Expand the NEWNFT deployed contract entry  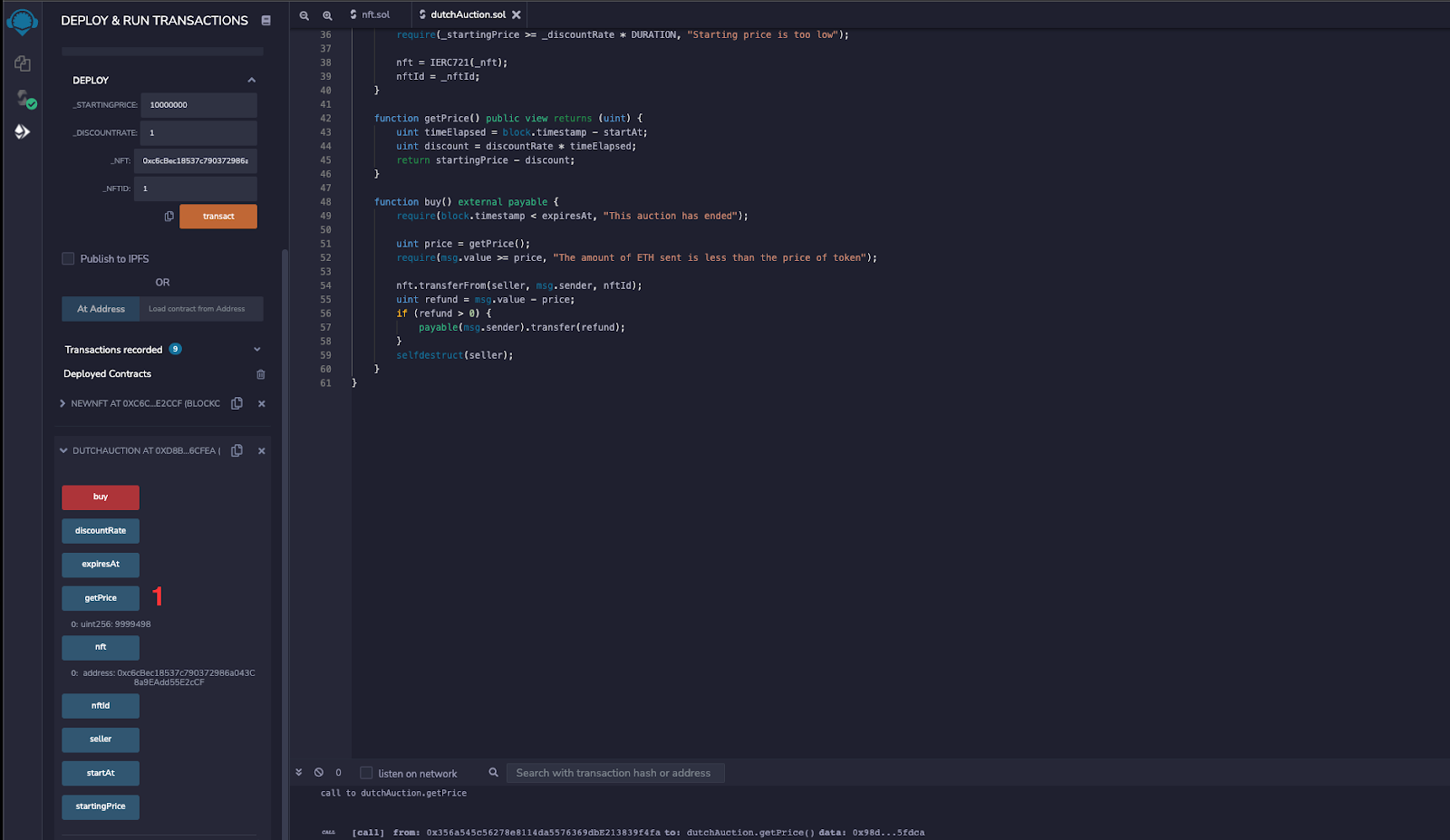pyautogui.click(x=62, y=403)
